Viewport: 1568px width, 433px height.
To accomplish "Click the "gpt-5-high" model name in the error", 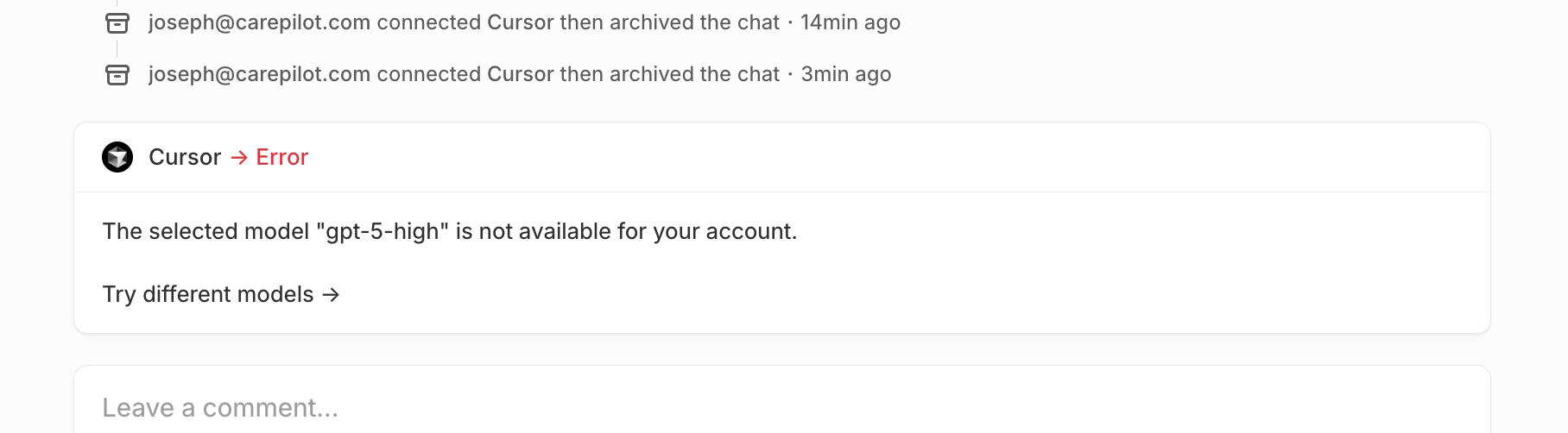I will click(383, 231).
